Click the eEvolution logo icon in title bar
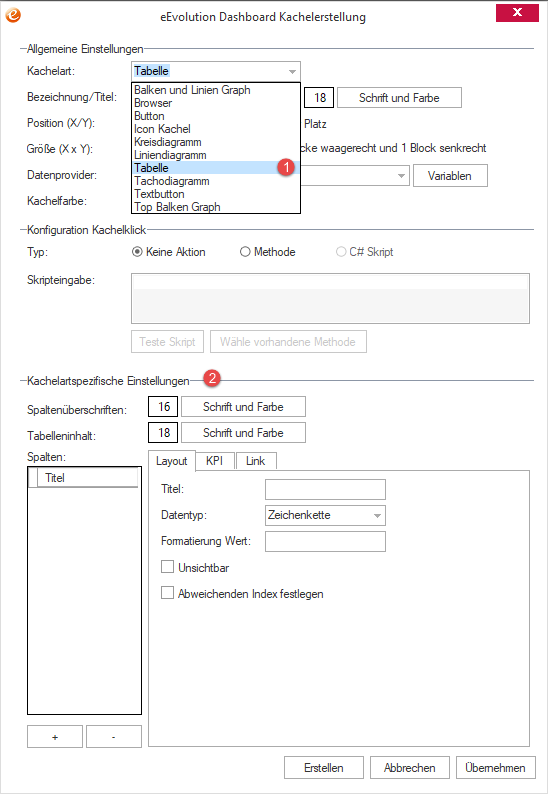548x794 pixels. [13, 15]
